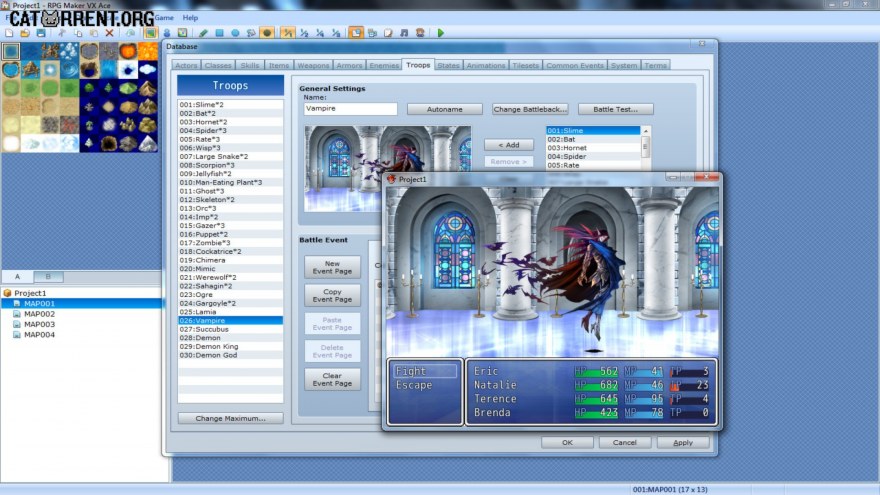The width and height of the screenshot is (880, 495).
Task: Switch to the Skills tab
Action: click(x=250, y=66)
